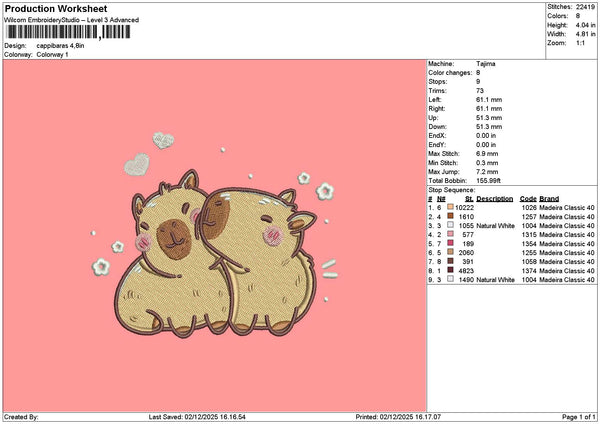The width and height of the screenshot is (600, 424).
Task: Click the Max Jump value '7.2 mm'
Action: click(487, 172)
